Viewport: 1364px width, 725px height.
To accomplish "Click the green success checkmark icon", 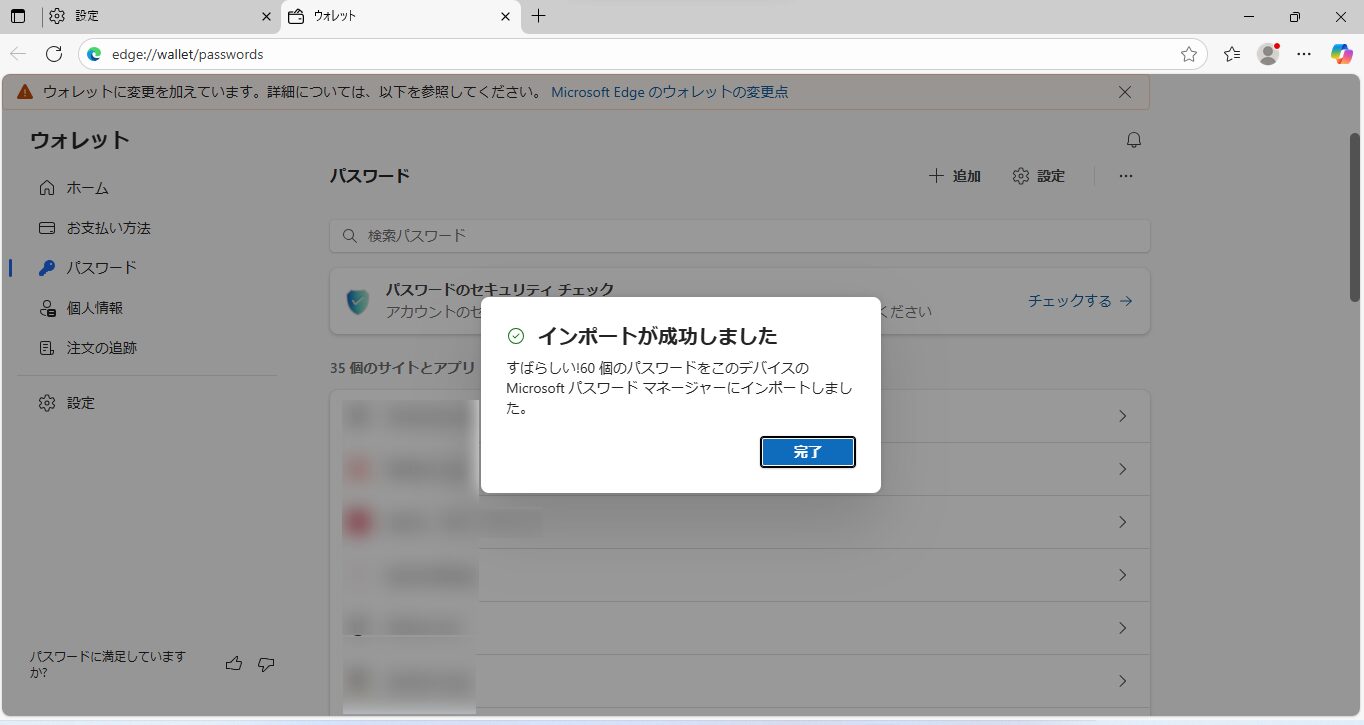I will pos(516,336).
